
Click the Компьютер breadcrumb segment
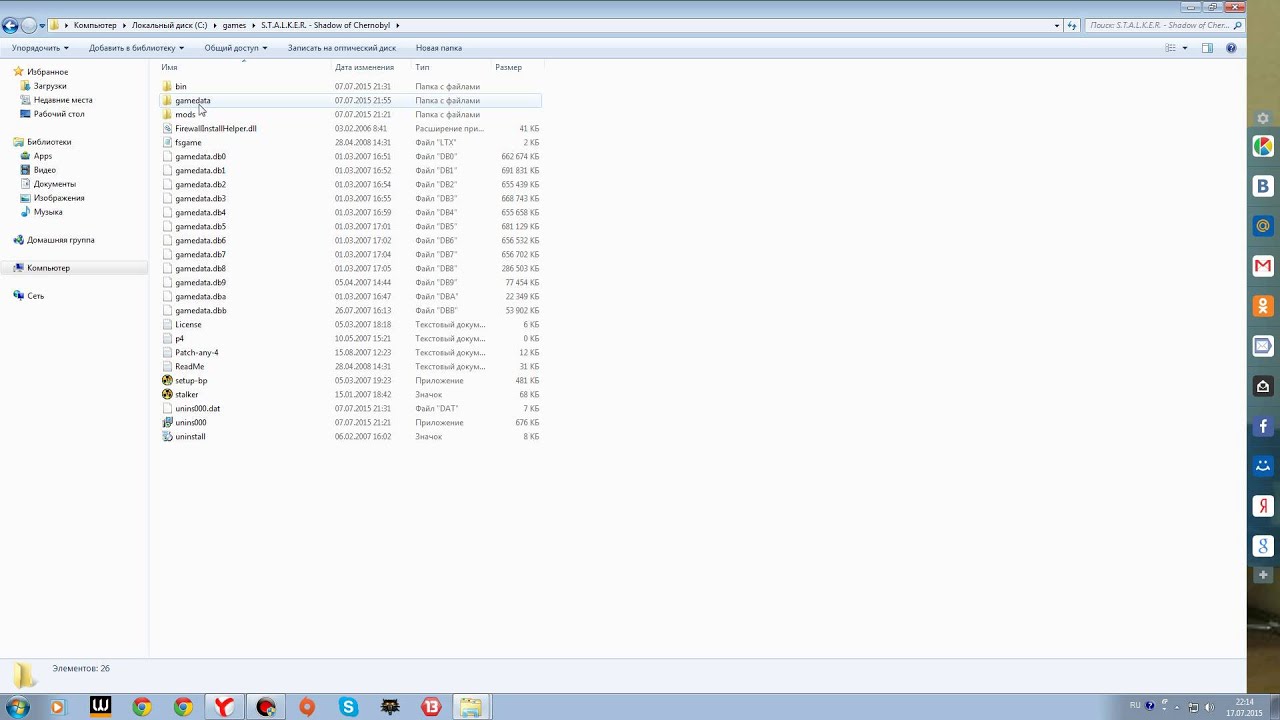tap(95, 25)
